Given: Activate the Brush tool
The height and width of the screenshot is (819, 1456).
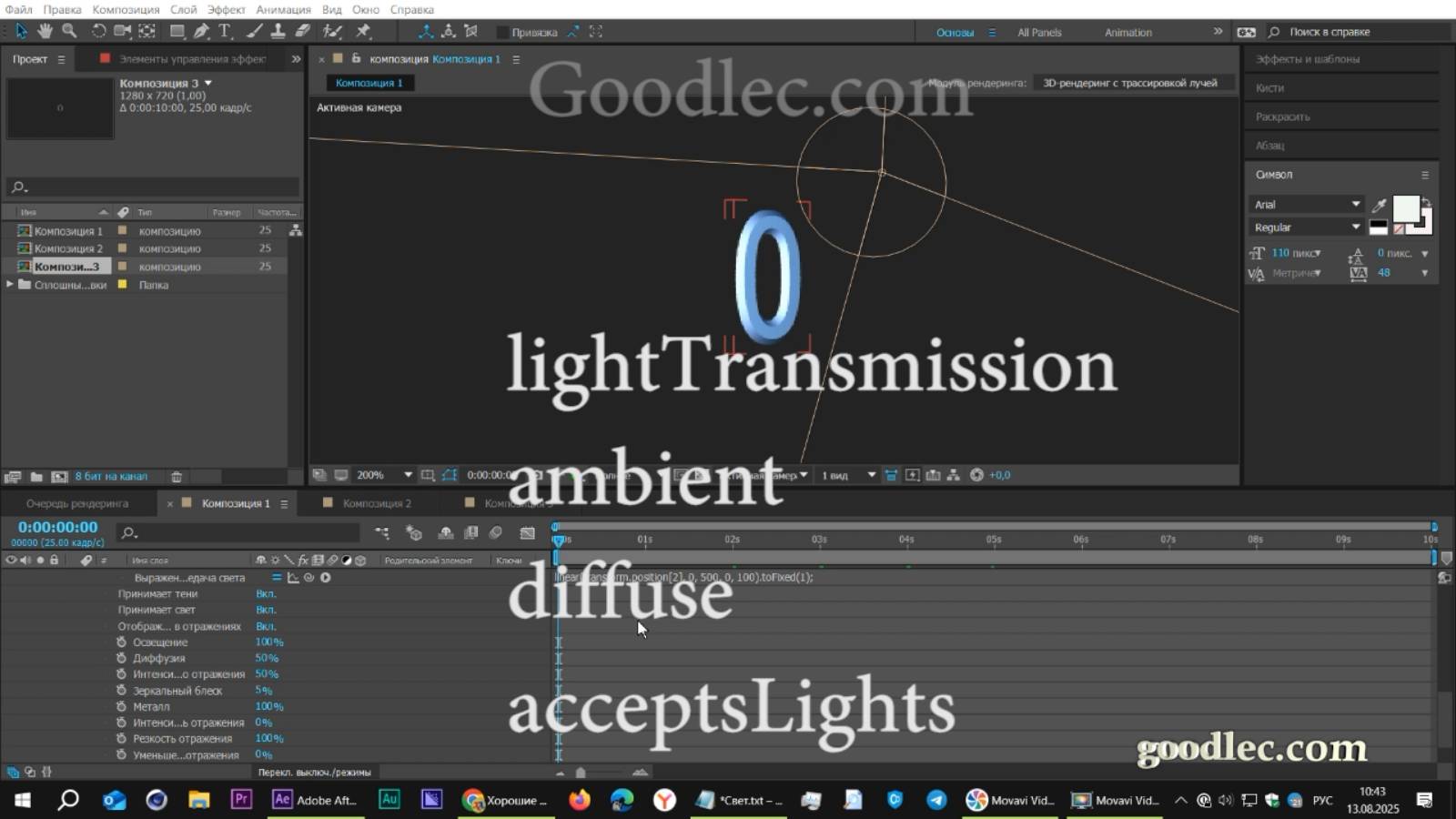Looking at the screenshot, I should 253,31.
